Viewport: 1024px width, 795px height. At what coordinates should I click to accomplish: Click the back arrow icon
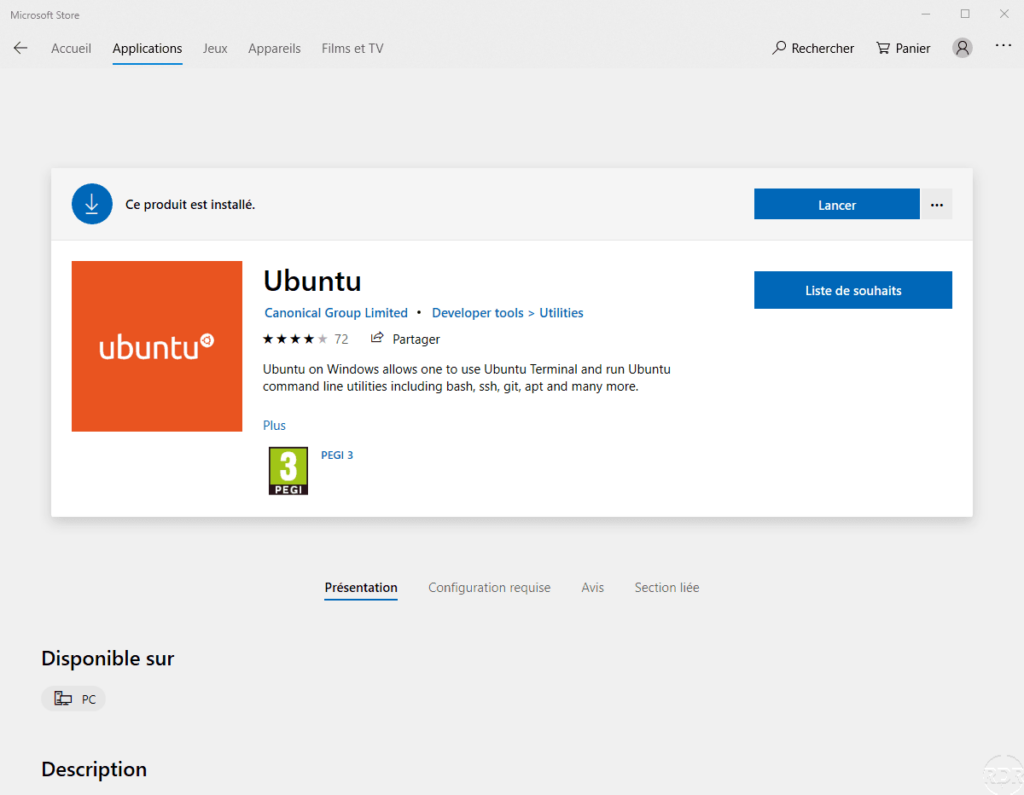tap(20, 48)
